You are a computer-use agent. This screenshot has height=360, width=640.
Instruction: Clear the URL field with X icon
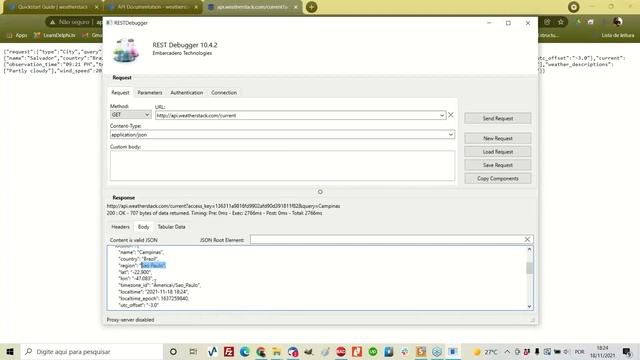click(451, 115)
